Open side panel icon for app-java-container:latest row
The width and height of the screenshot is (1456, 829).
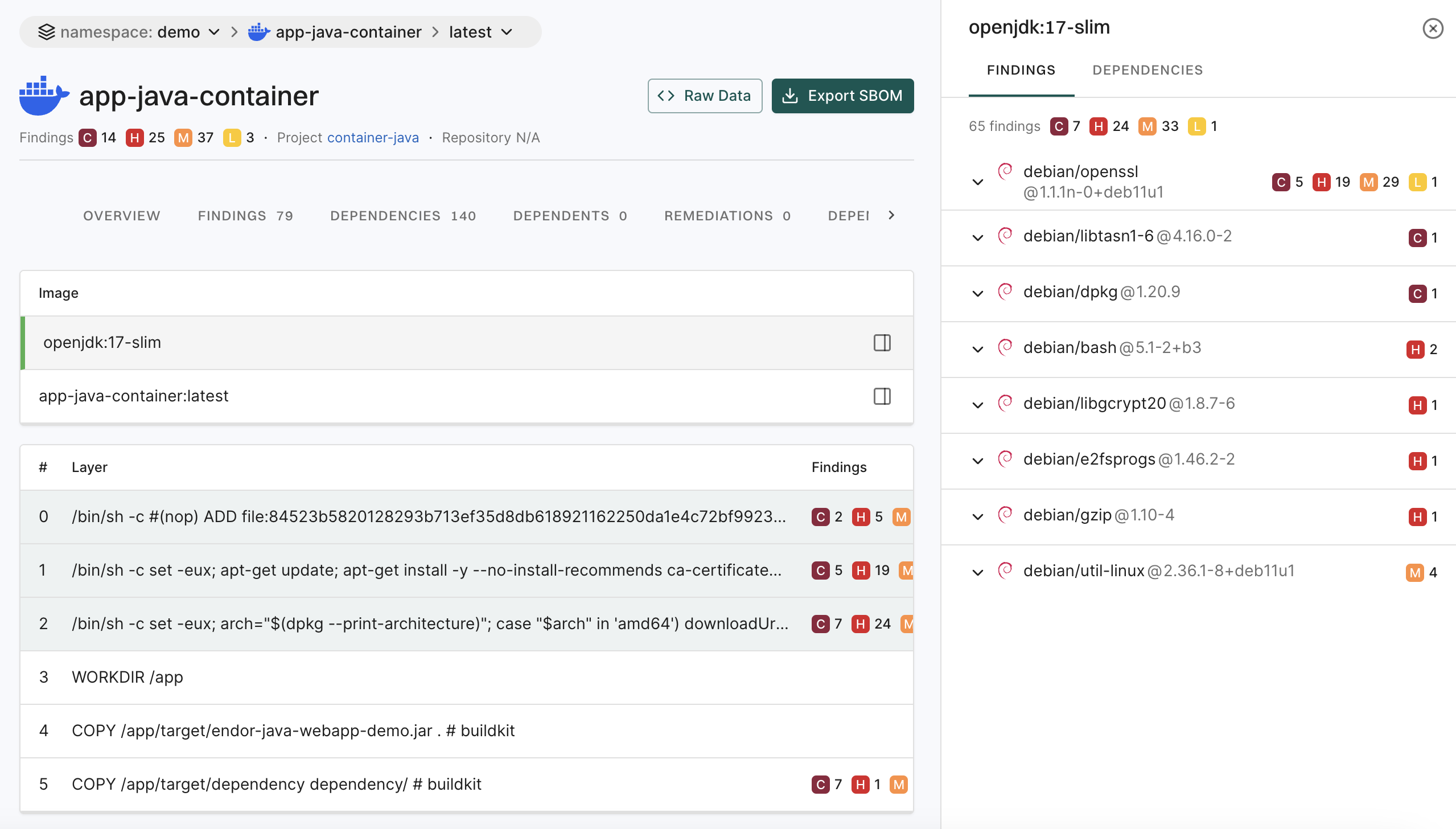(x=882, y=396)
